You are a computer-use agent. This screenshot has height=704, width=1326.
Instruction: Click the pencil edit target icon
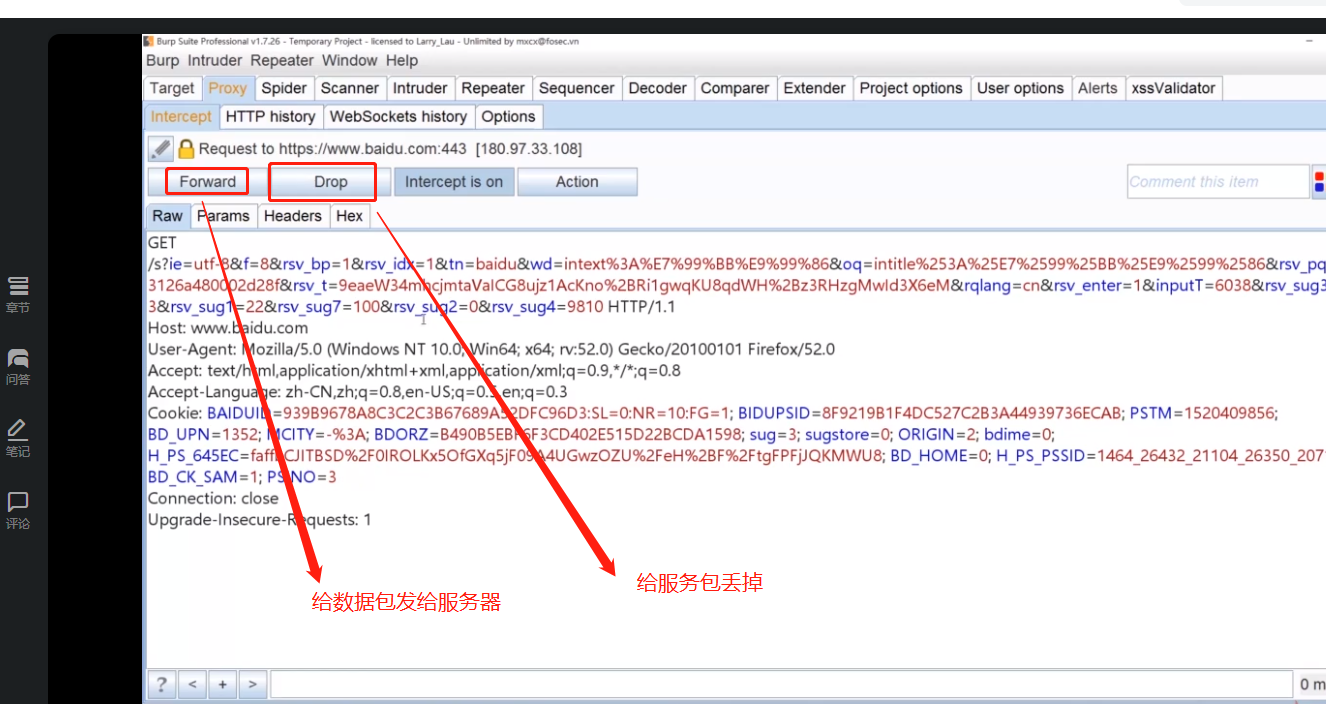pyautogui.click(x=161, y=149)
